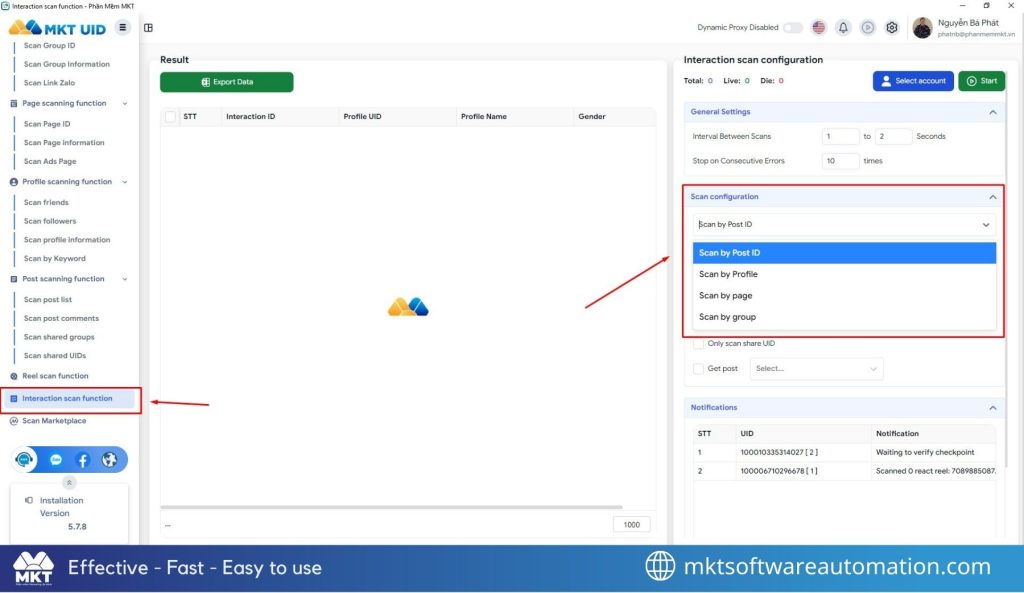The height and width of the screenshot is (593, 1024).
Task: Check the Only scan share UID box
Action: coord(699,344)
